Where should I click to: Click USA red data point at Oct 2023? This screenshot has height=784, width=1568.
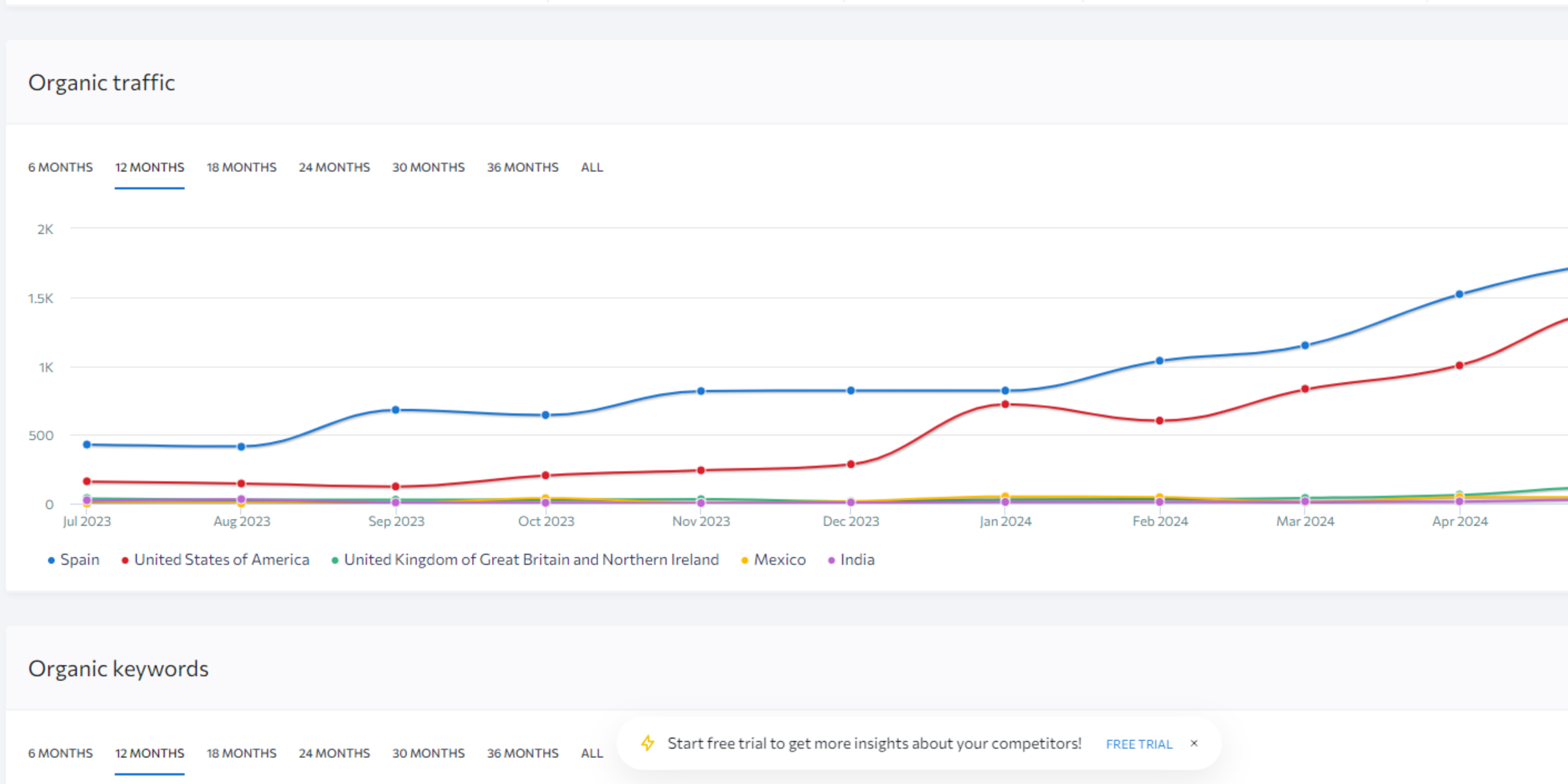tap(545, 475)
